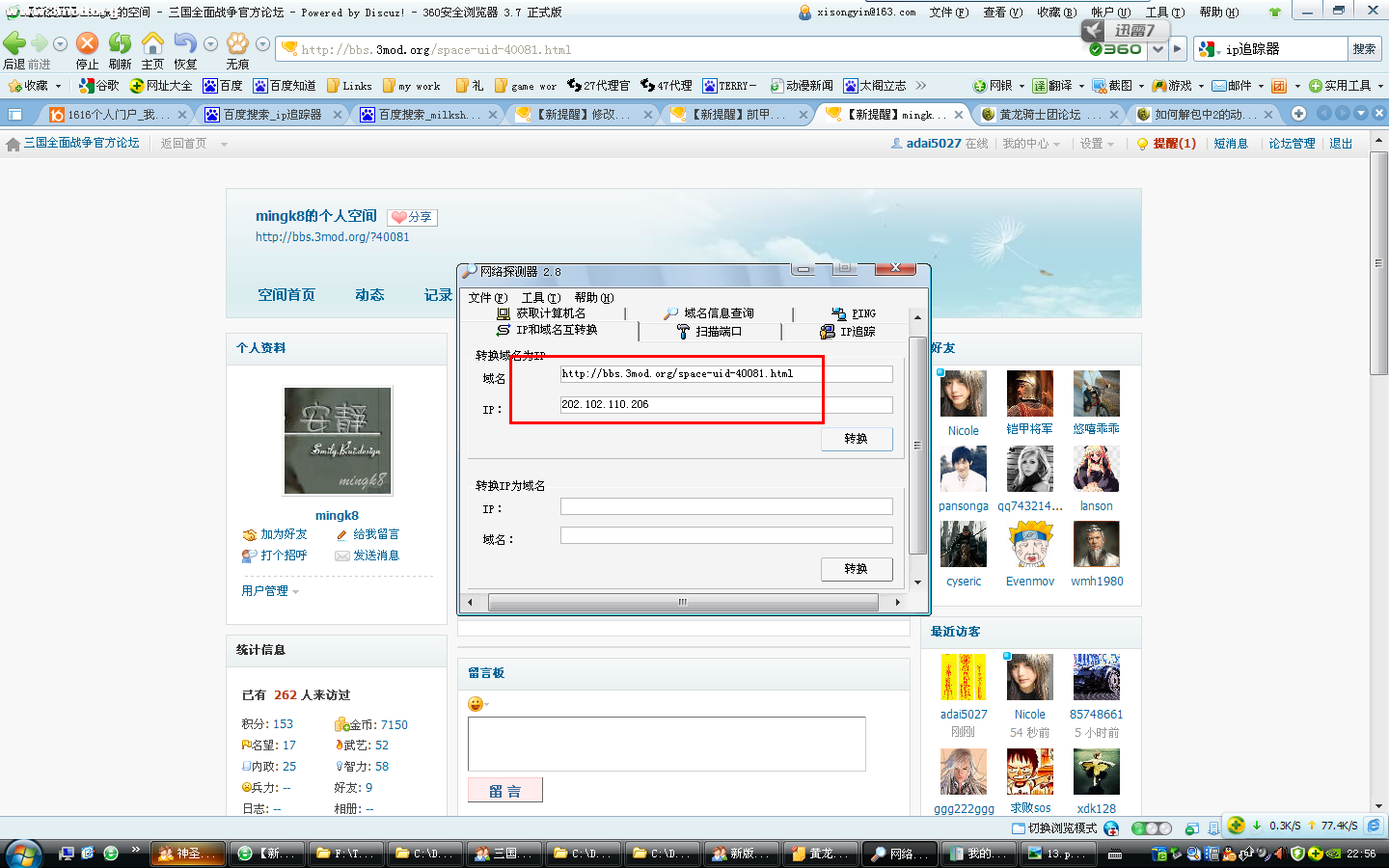The image size is (1389, 868).
Task: Expand the 设置 dropdown in top bar
Action: point(1097,144)
